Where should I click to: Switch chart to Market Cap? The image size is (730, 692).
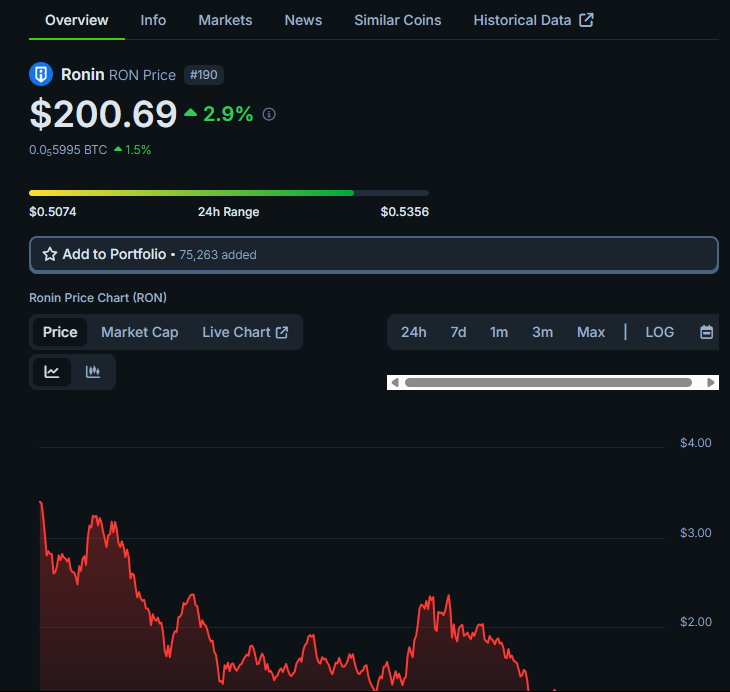pos(140,332)
